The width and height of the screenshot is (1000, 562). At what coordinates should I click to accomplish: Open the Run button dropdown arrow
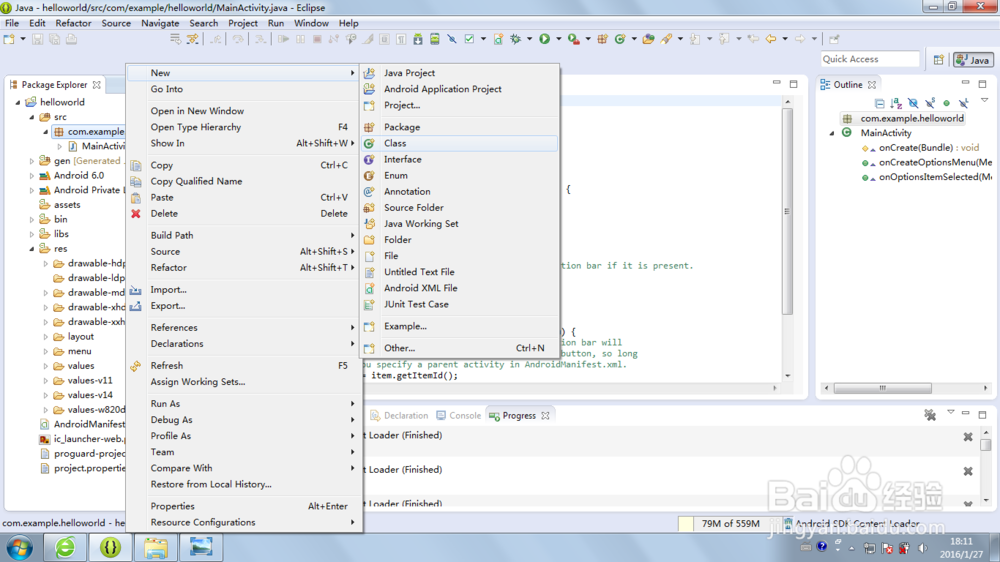coord(559,40)
